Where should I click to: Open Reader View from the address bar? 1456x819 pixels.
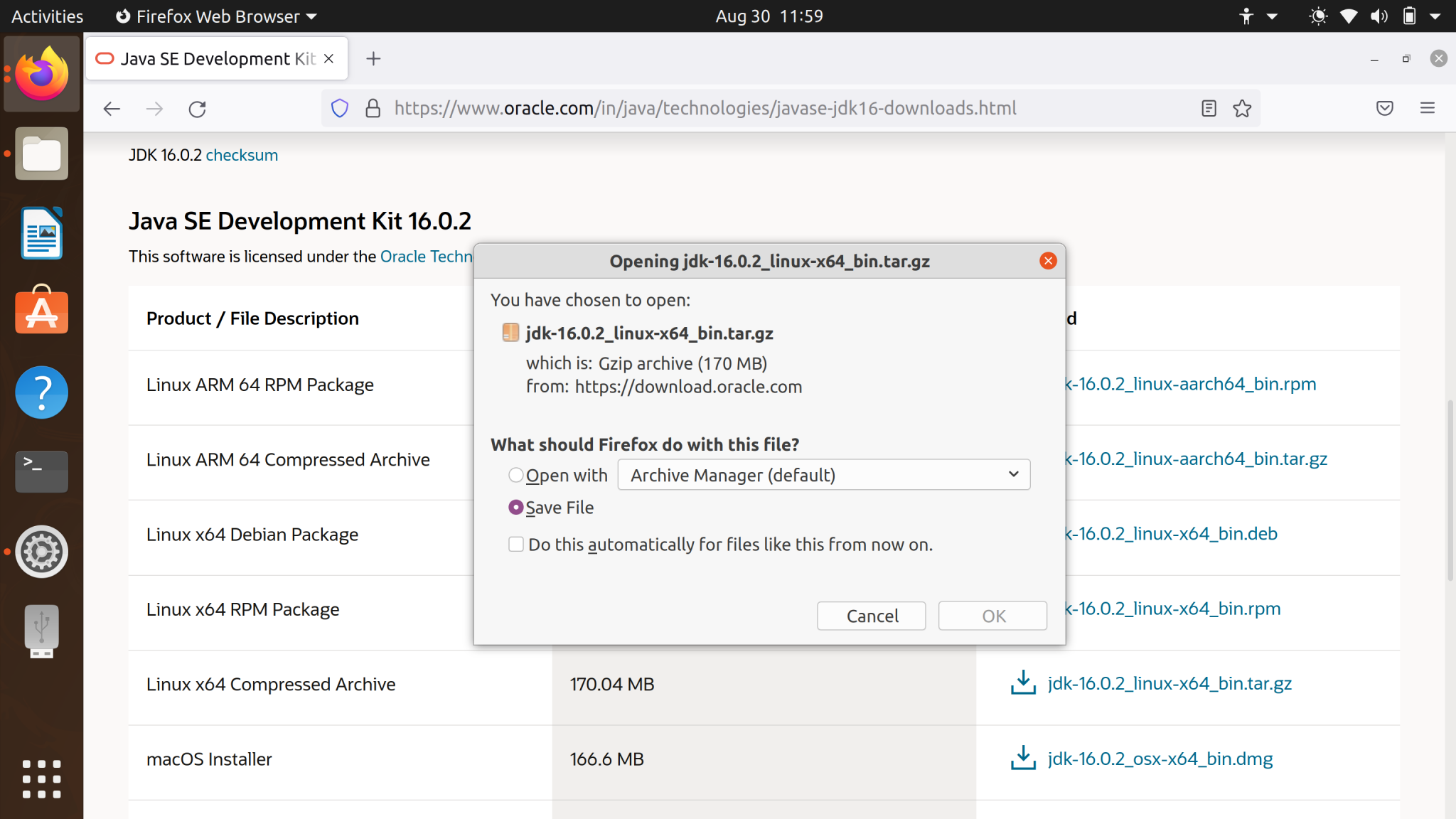point(1207,108)
